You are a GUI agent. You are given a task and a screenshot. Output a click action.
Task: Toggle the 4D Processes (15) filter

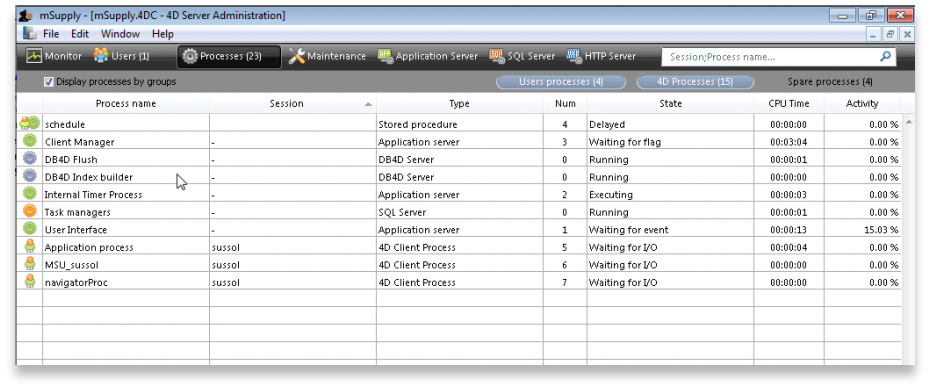[695, 82]
